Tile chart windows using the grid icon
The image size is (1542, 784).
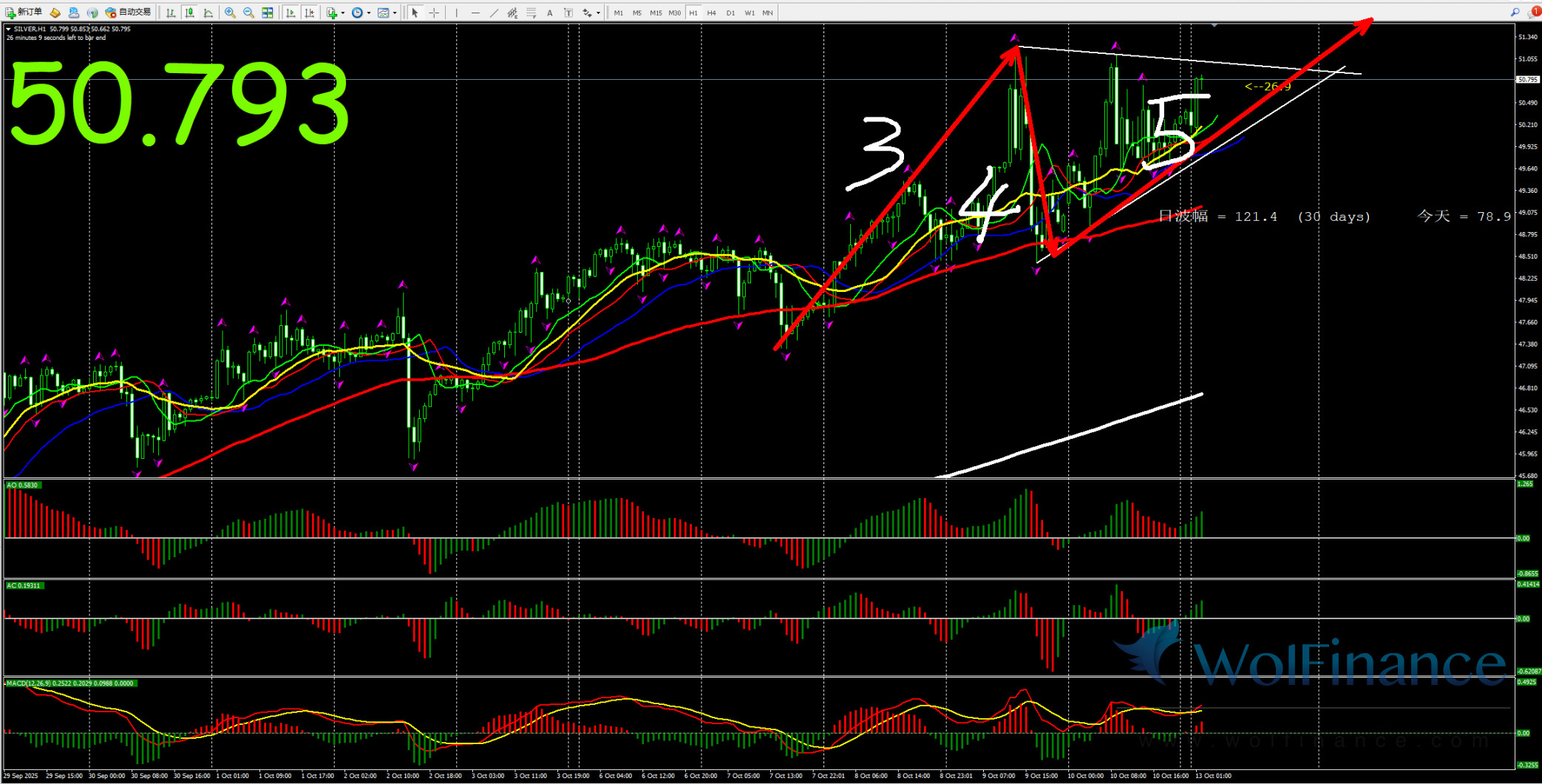tap(268, 13)
